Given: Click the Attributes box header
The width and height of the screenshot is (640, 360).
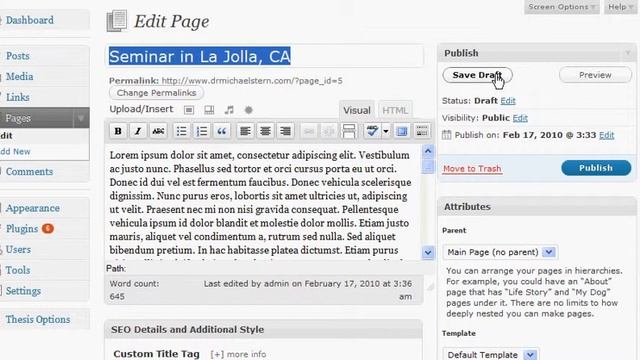Looking at the screenshot, I should click(537, 207).
